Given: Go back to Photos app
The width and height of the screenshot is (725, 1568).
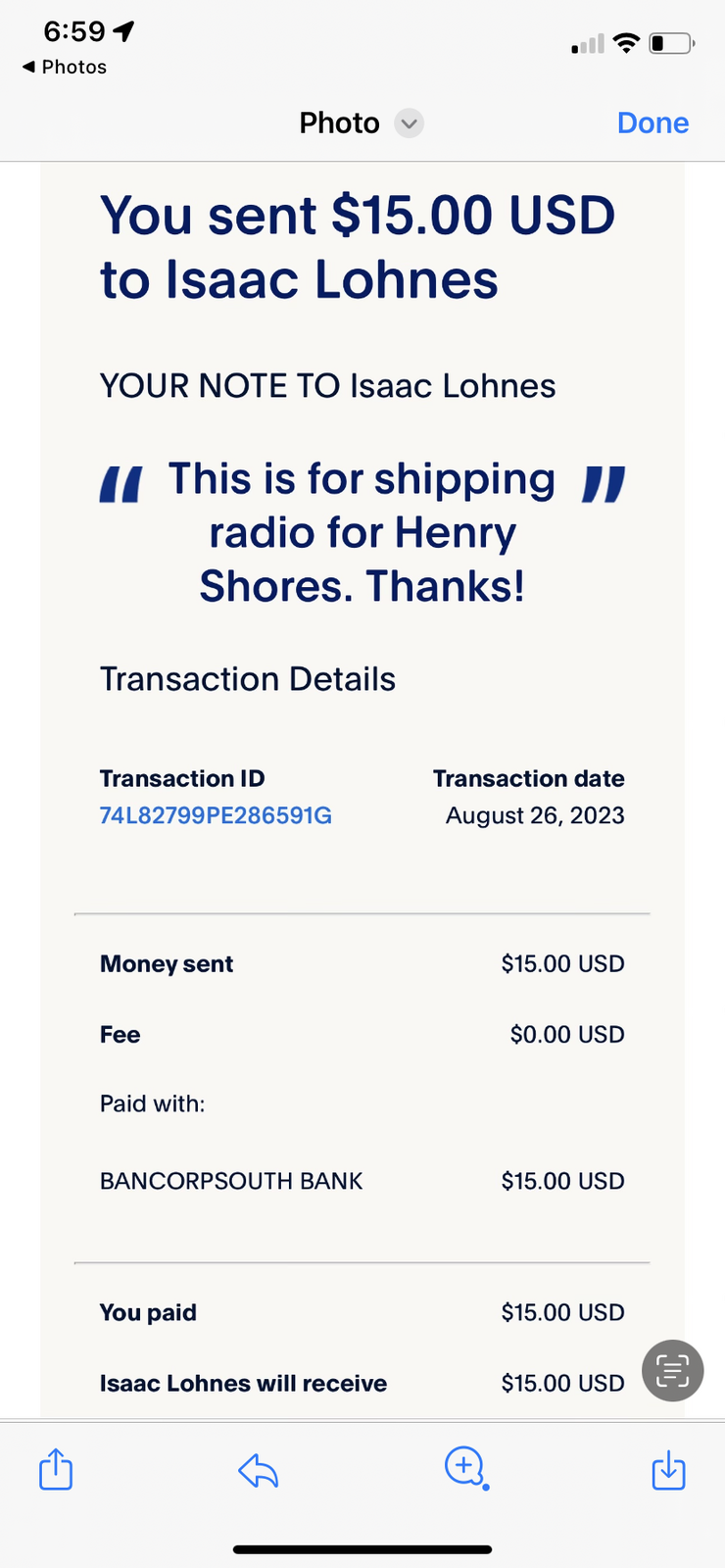Looking at the screenshot, I should click(x=65, y=67).
